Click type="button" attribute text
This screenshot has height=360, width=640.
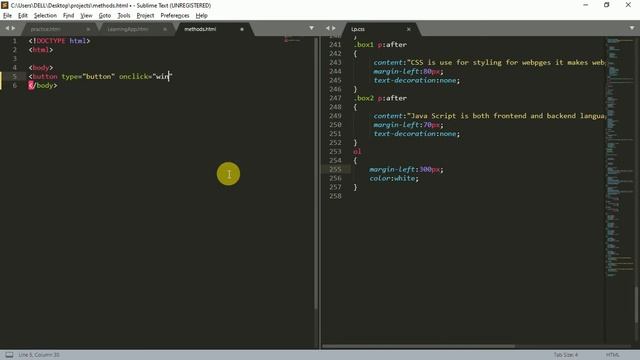pyautogui.click(x=88, y=77)
